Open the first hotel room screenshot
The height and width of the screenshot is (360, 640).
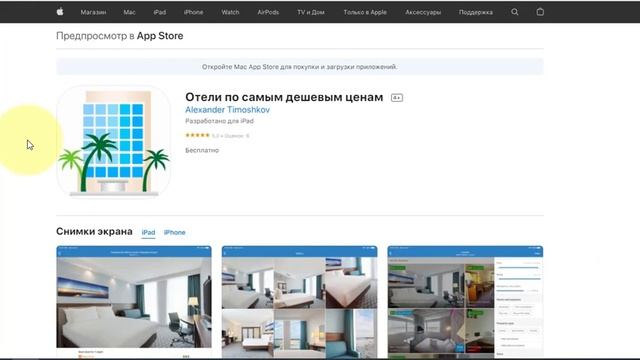(134, 302)
